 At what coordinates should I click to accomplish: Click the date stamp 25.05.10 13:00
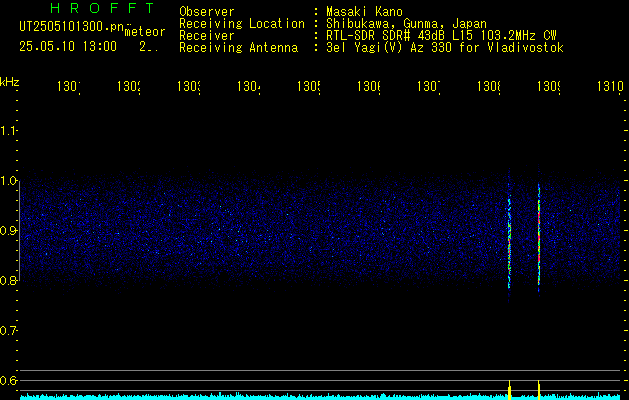click(68, 47)
